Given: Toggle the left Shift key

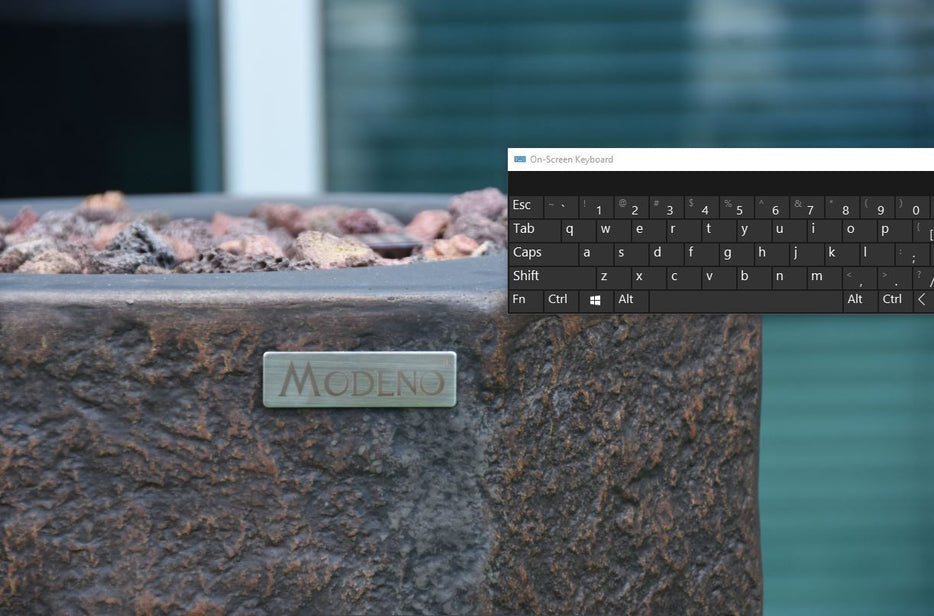Looking at the screenshot, I should tap(550, 277).
